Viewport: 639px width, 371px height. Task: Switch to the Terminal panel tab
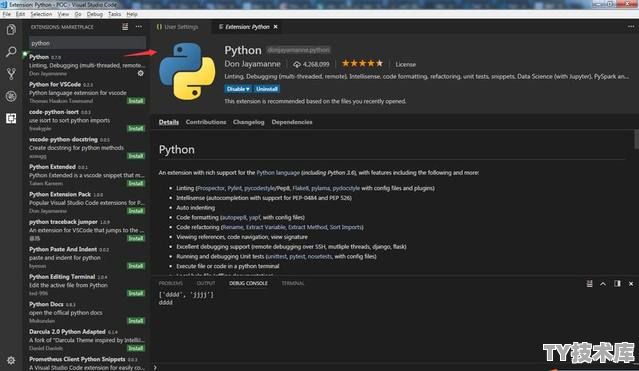click(x=293, y=283)
